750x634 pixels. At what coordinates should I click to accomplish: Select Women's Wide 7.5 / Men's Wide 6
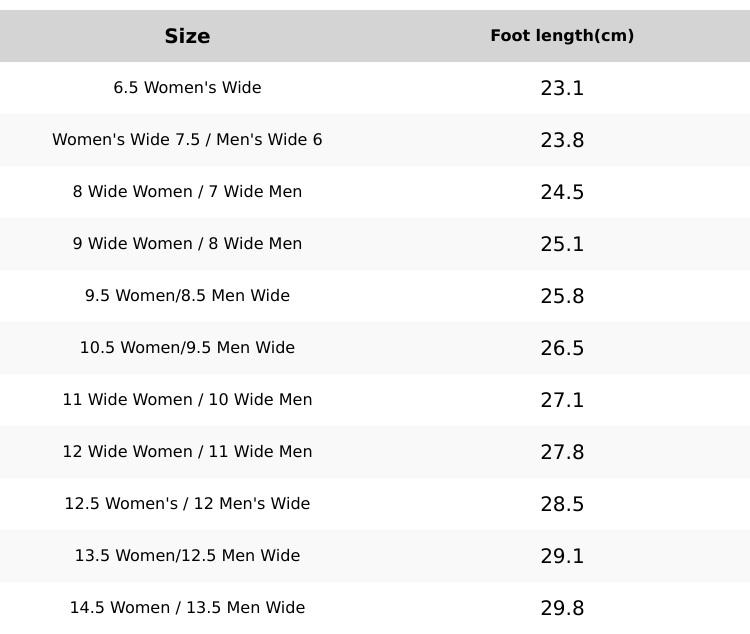coord(187,140)
